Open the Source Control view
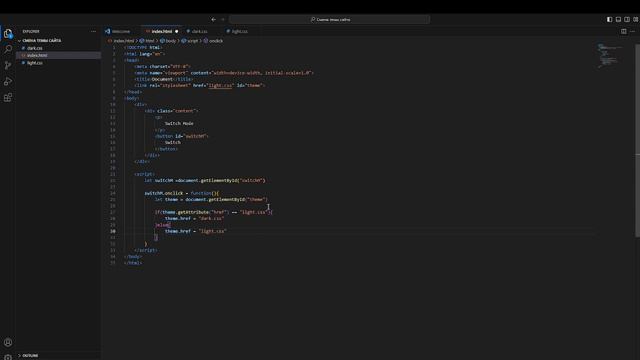Screen dimensions: 640x360 pyautogui.click(x=8, y=65)
